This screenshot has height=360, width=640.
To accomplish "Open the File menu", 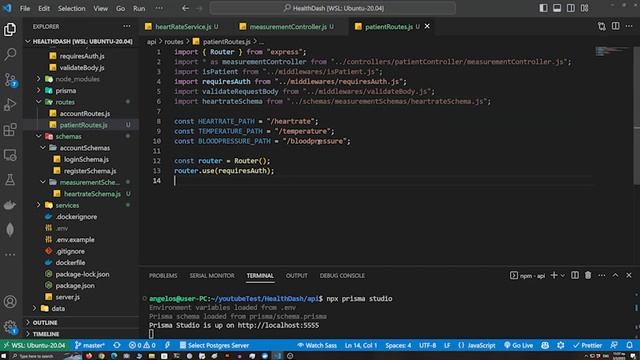I will 25,8.
